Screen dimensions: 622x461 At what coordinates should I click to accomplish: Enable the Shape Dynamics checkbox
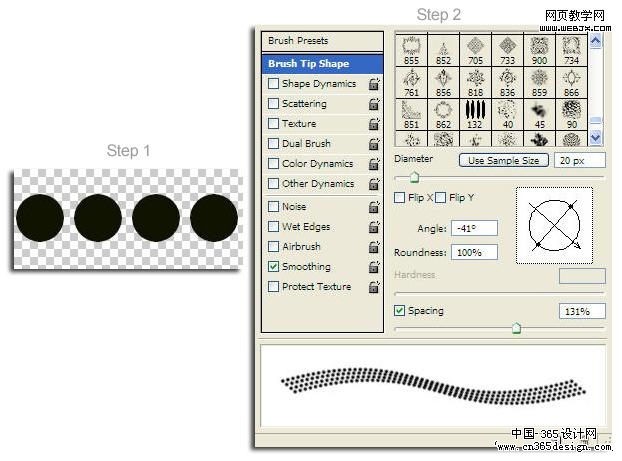[273, 83]
